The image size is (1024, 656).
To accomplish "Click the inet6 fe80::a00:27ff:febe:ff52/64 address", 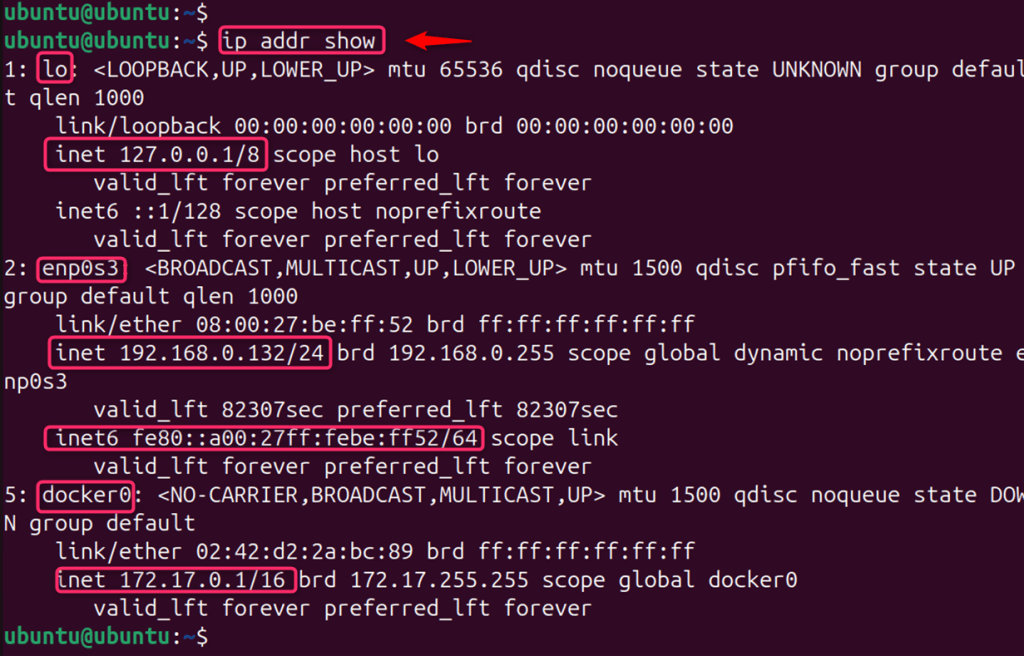I will pyautogui.click(x=264, y=438).
